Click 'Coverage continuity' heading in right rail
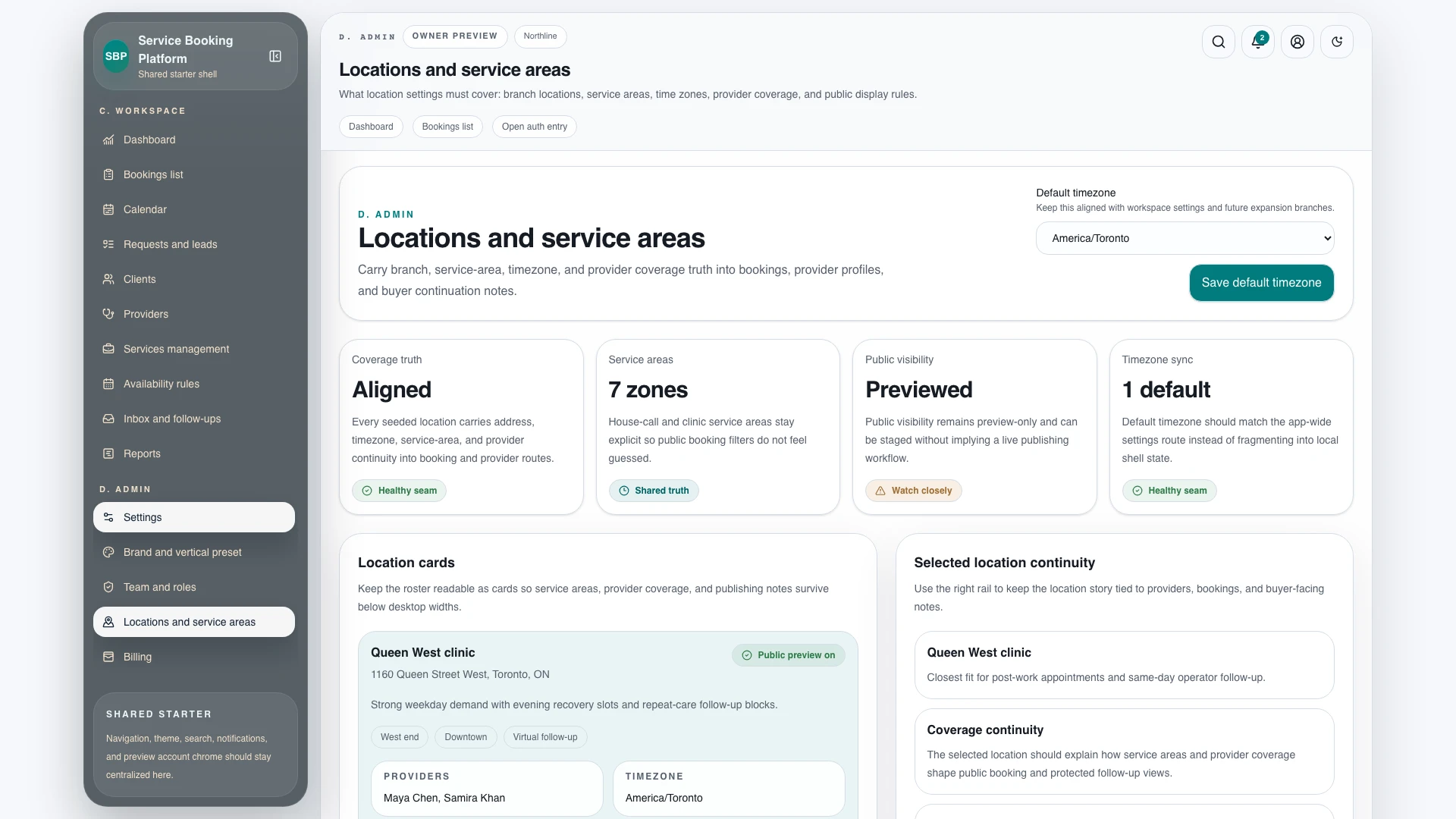The image size is (1456, 819). 985,730
